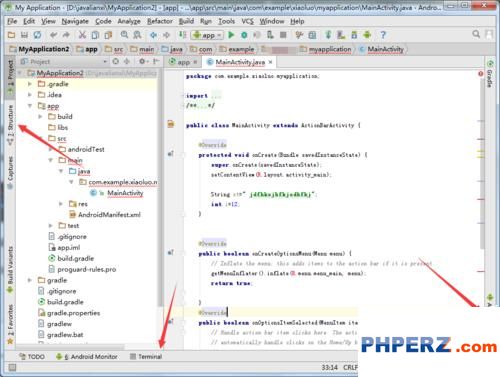Toggle the Android Monitor tool window
This screenshot has height=377, width=500.
point(86,357)
